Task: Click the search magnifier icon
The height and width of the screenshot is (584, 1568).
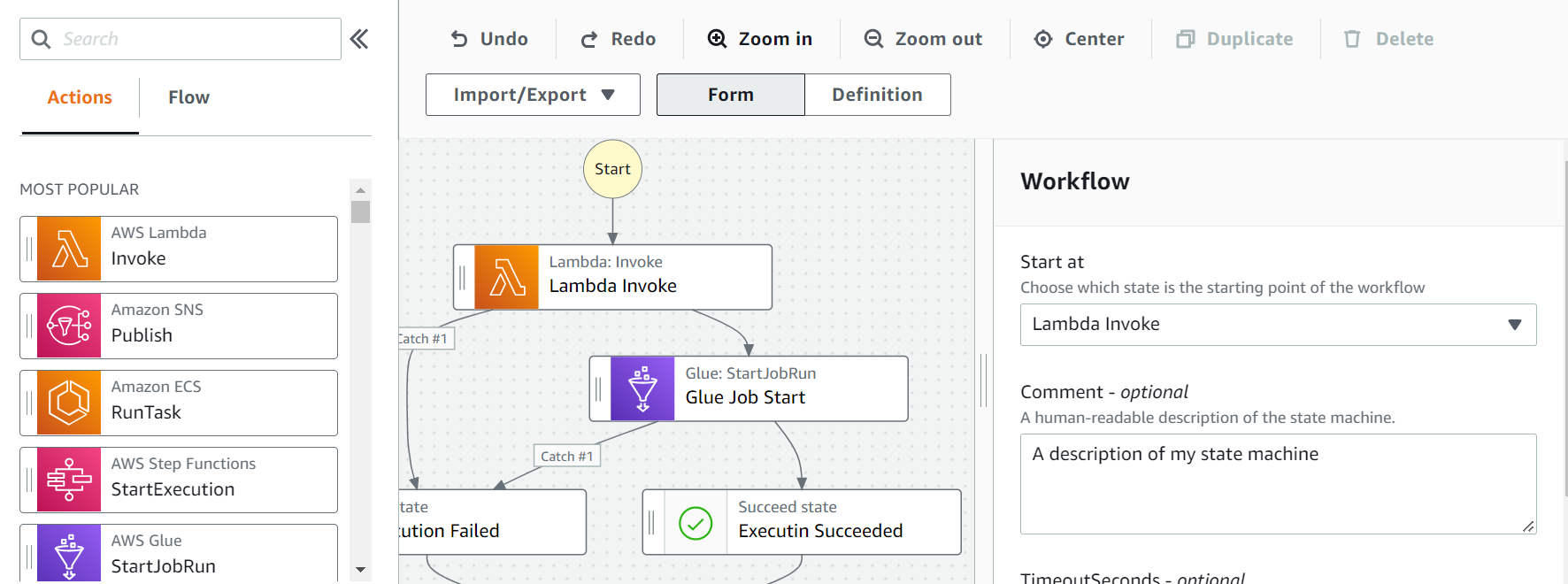Action: pos(41,39)
